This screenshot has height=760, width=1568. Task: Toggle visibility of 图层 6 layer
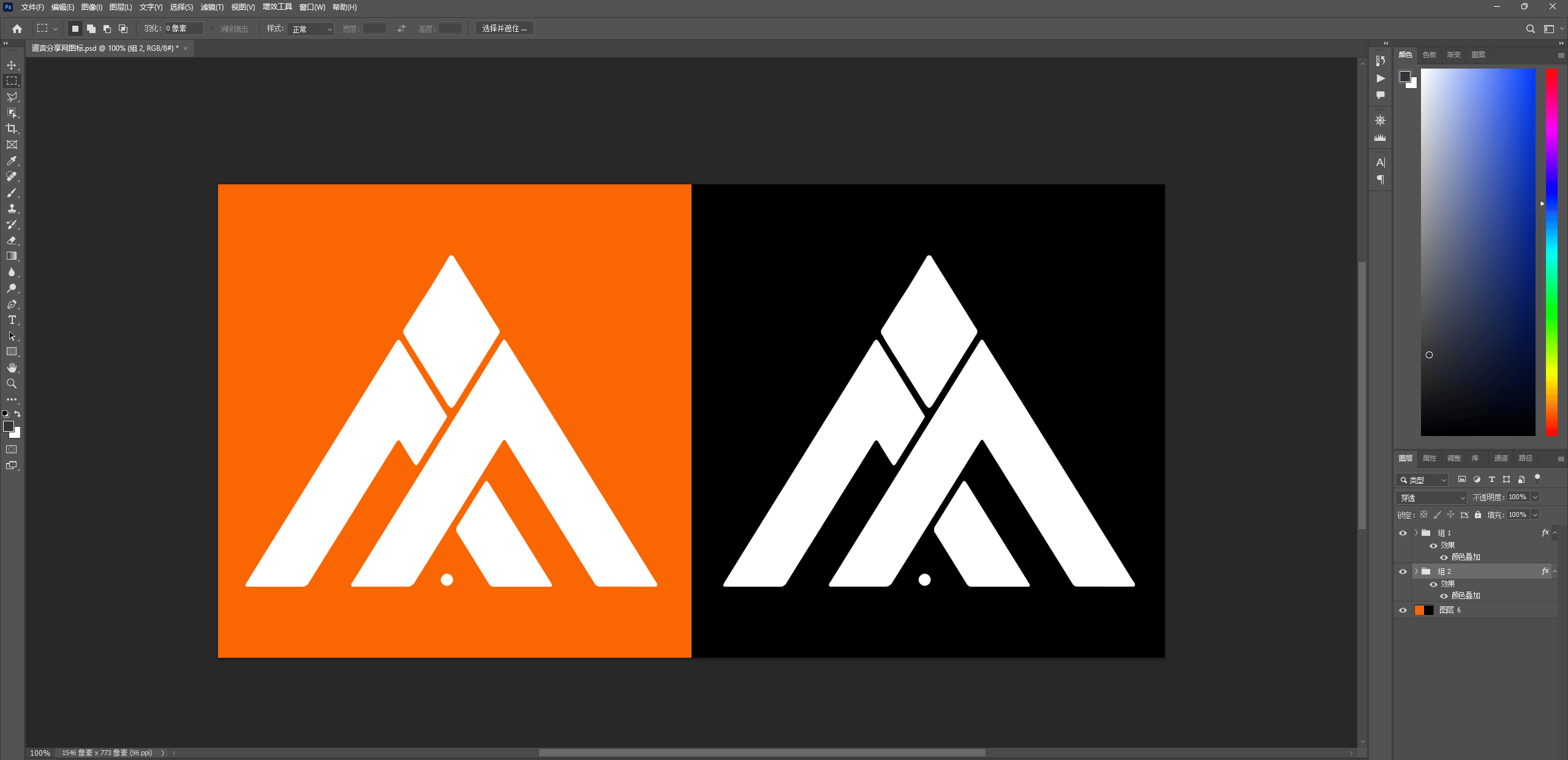tap(1403, 610)
